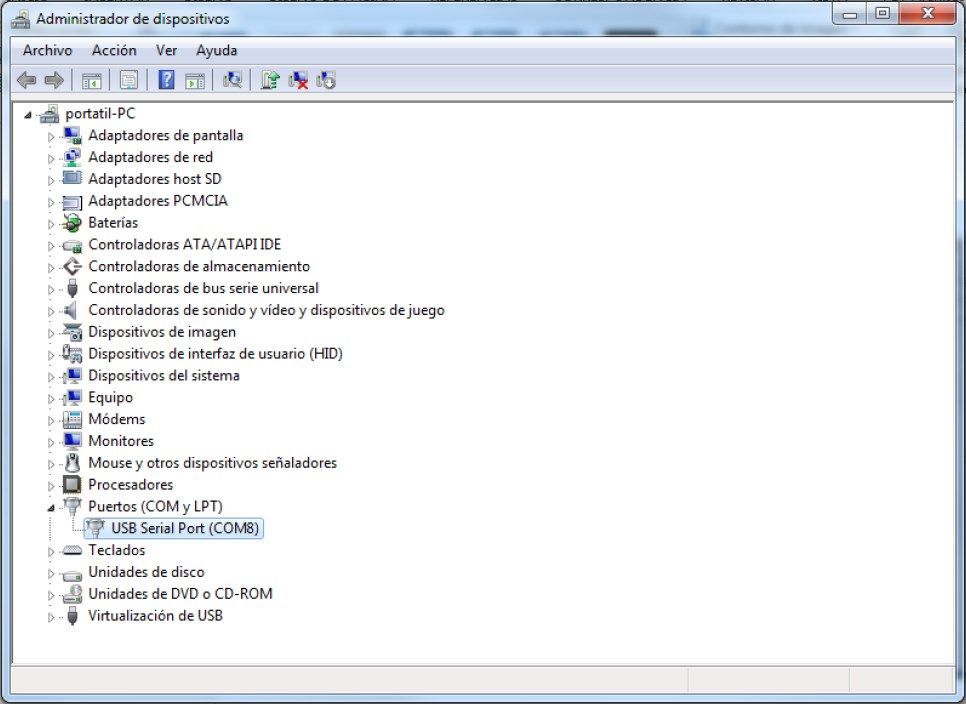This screenshot has width=966, height=704.
Task: Click the Uninstall device red X icon
Action: [298, 80]
